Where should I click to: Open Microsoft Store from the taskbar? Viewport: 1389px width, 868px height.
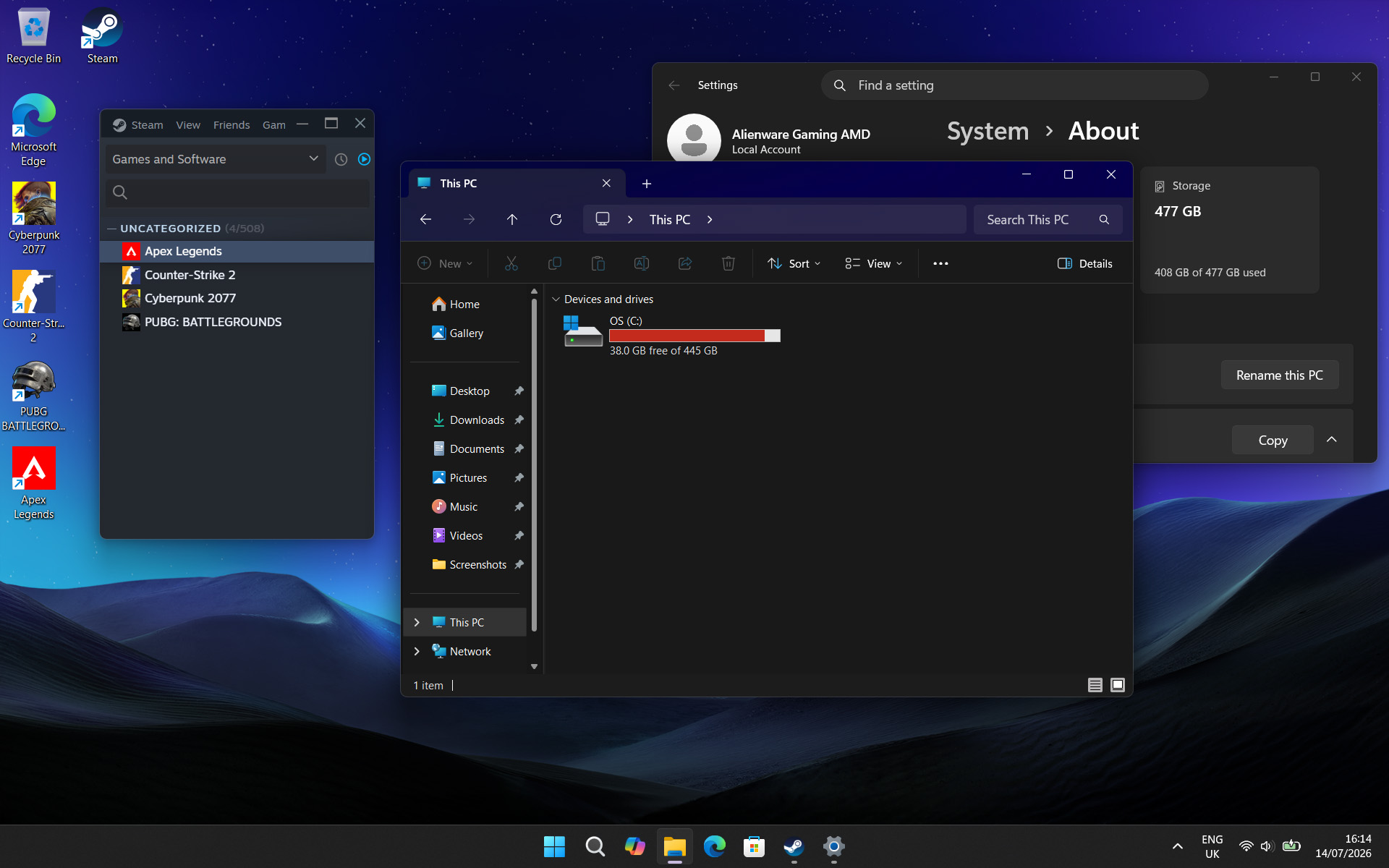(x=754, y=846)
